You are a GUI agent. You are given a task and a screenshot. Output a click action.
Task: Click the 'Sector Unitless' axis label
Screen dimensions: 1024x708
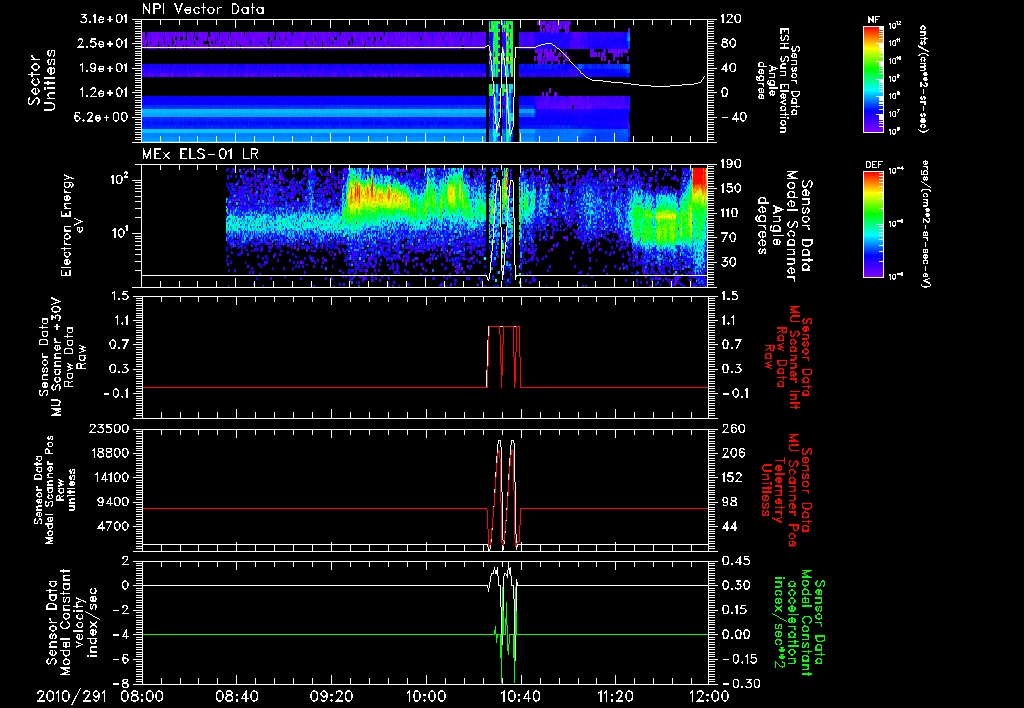click(x=42, y=80)
